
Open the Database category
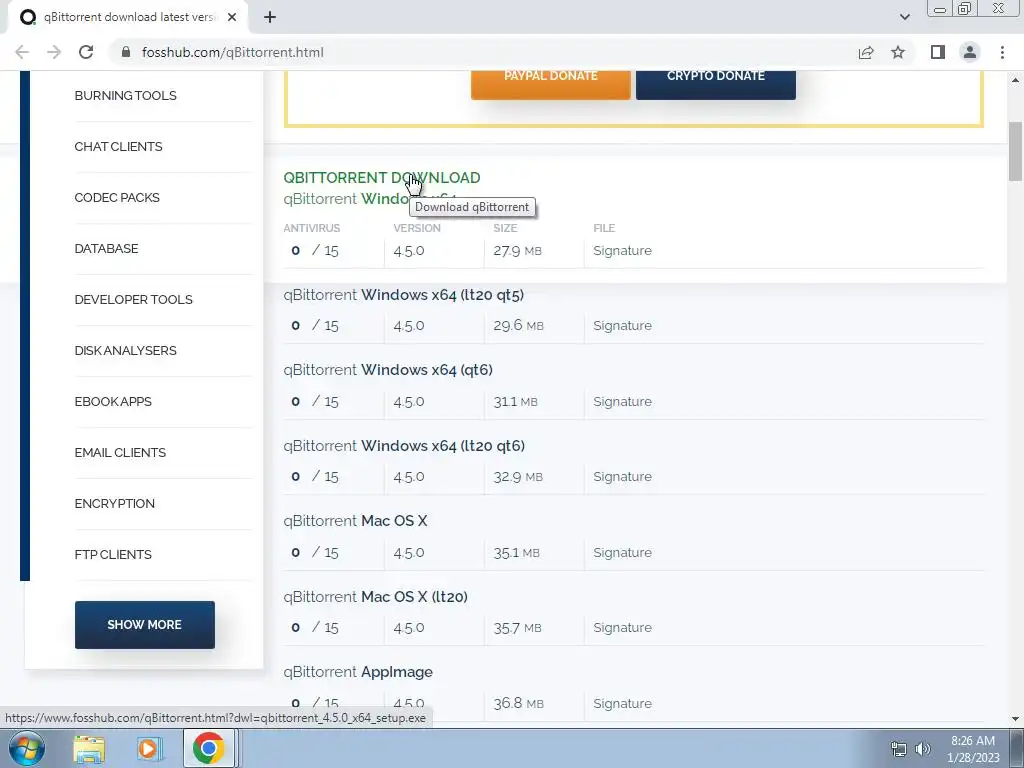tap(106, 248)
